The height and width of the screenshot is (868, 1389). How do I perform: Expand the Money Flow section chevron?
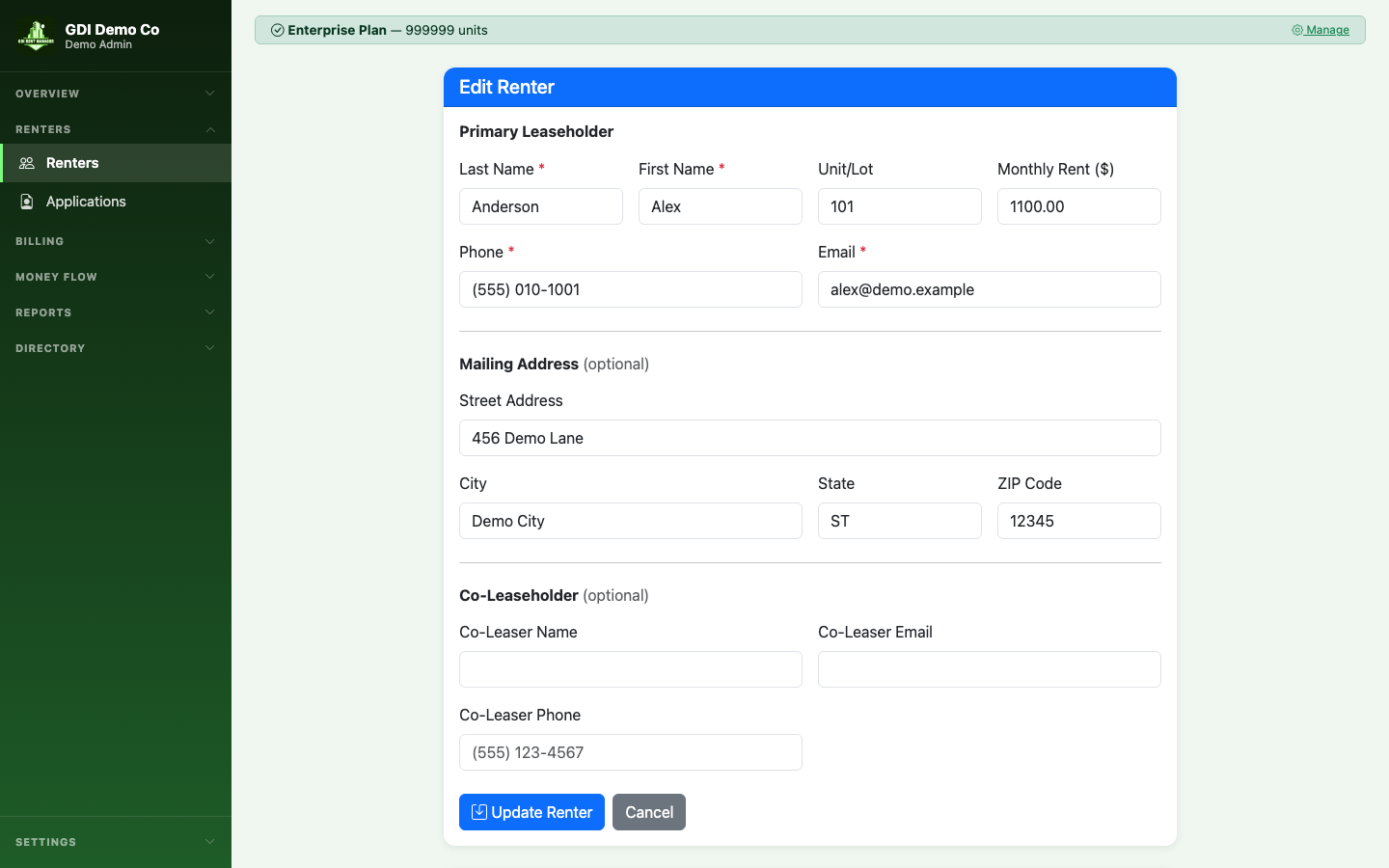[x=210, y=277]
